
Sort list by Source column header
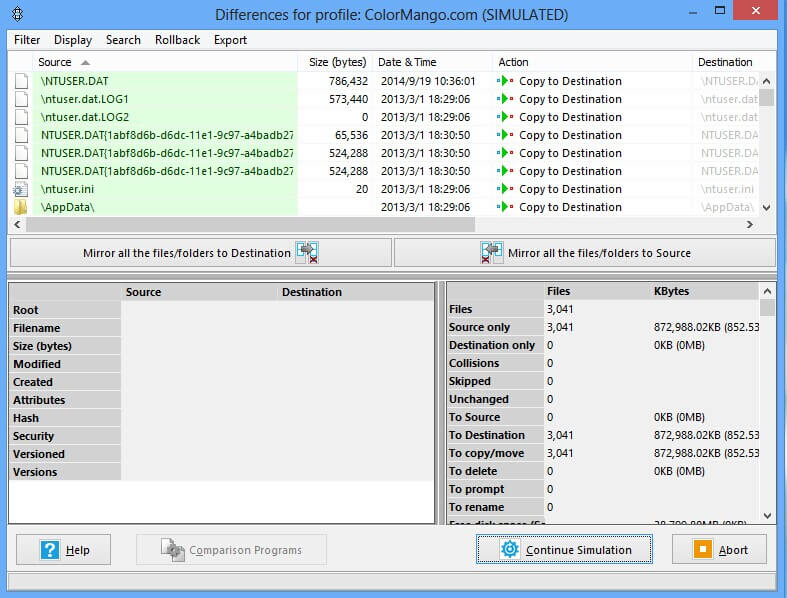point(55,62)
